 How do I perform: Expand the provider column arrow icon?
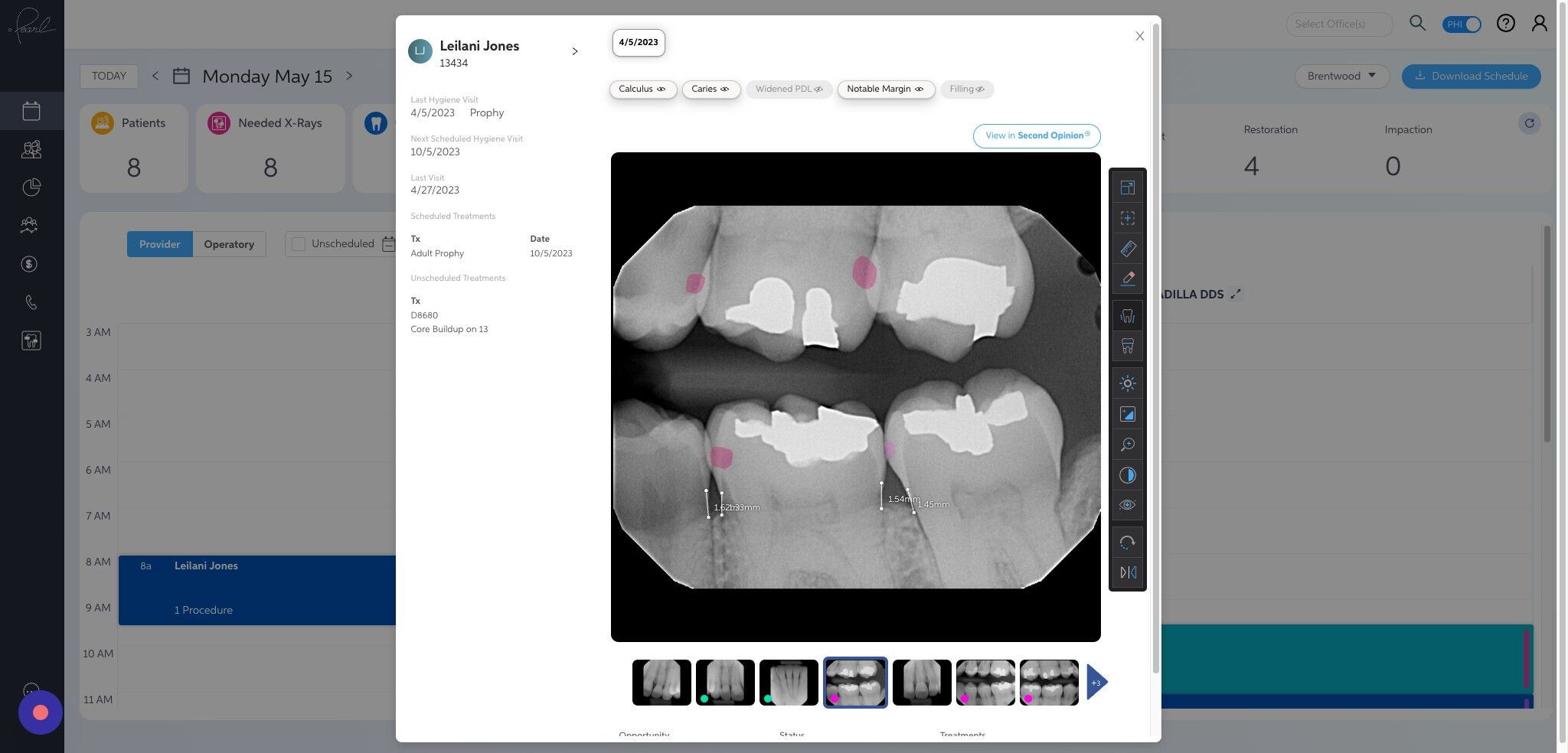[x=1235, y=294]
